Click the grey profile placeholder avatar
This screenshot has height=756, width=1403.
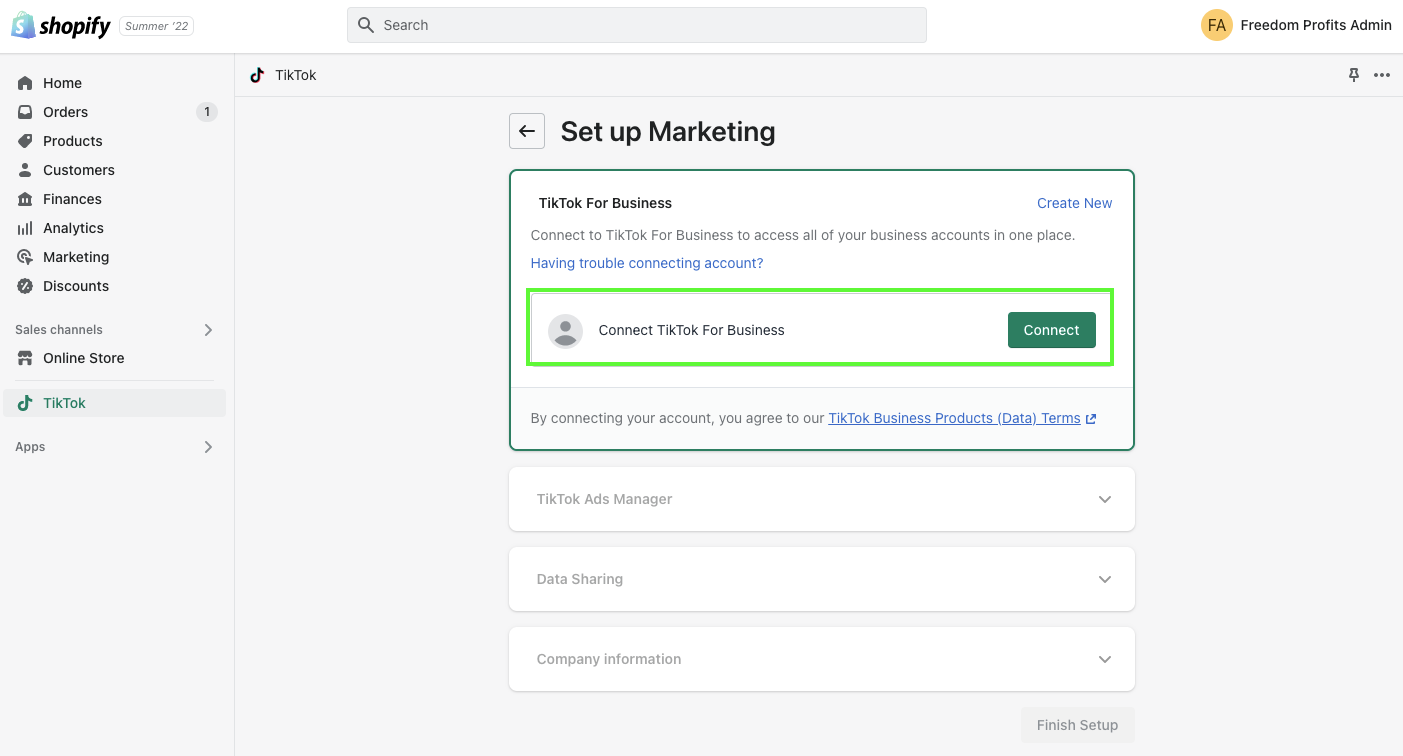pyautogui.click(x=565, y=330)
